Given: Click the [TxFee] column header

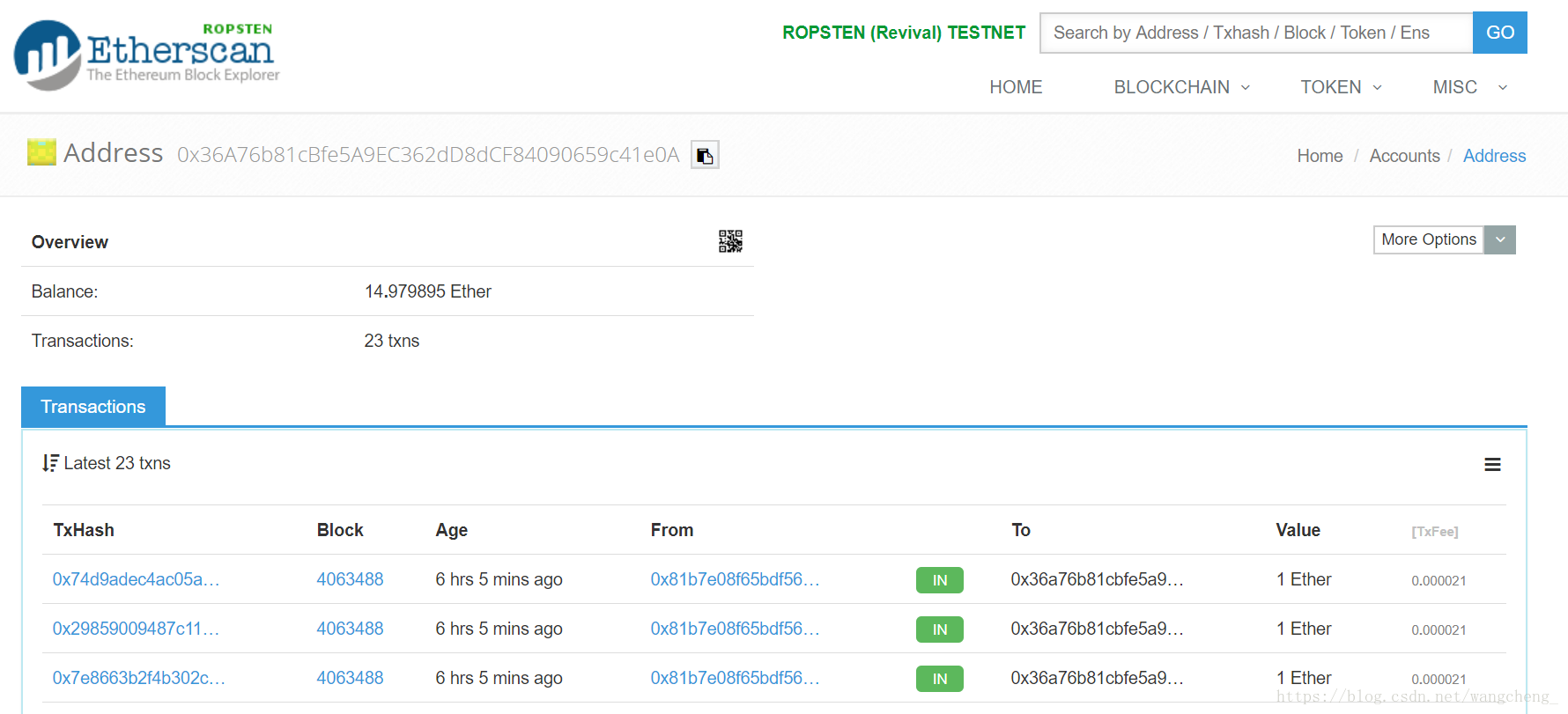Looking at the screenshot, I should [1435, 532].
